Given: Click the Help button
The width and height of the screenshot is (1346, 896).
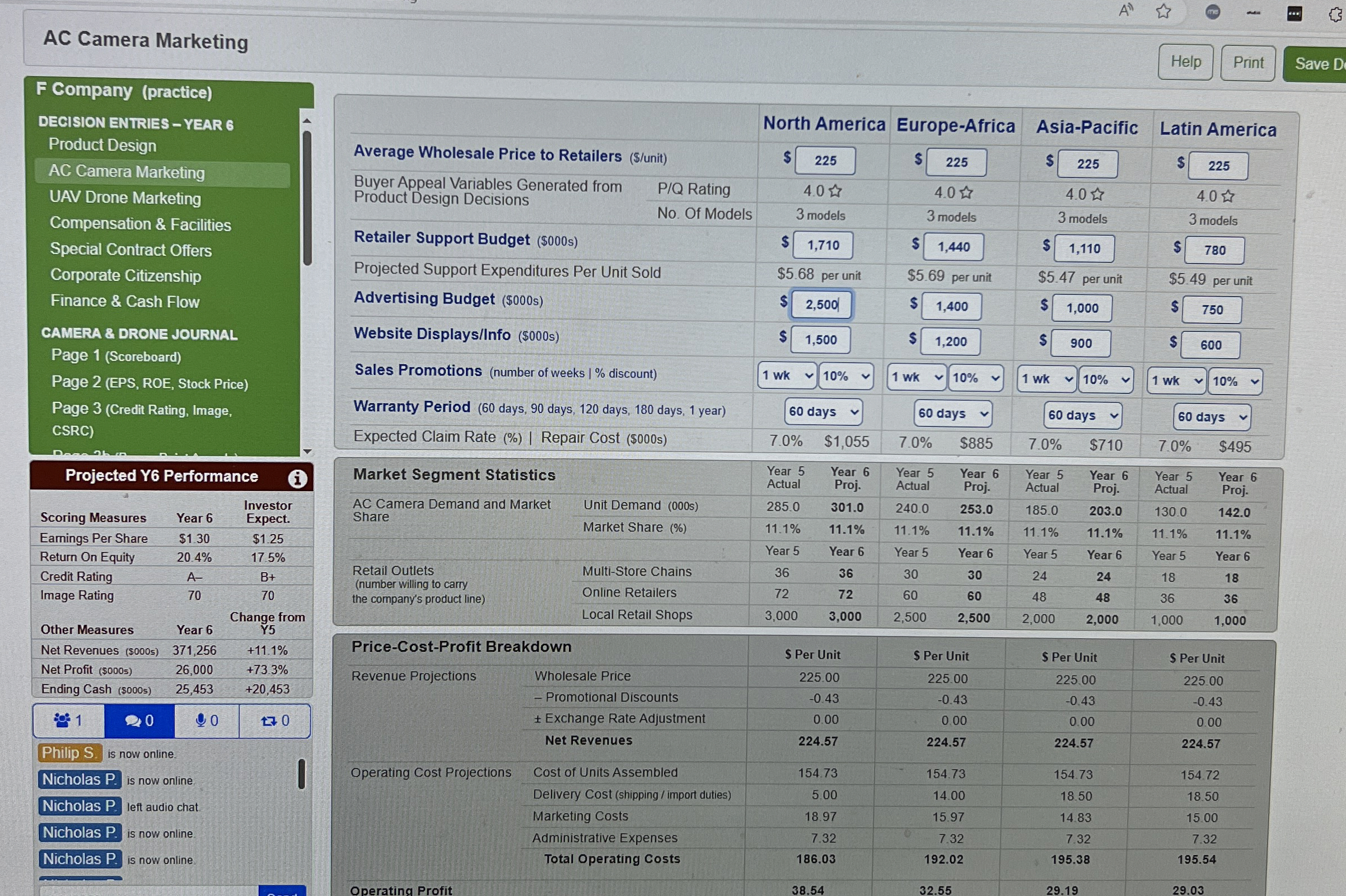Looking at the screenshot, I should click(x=1185, y=62).
